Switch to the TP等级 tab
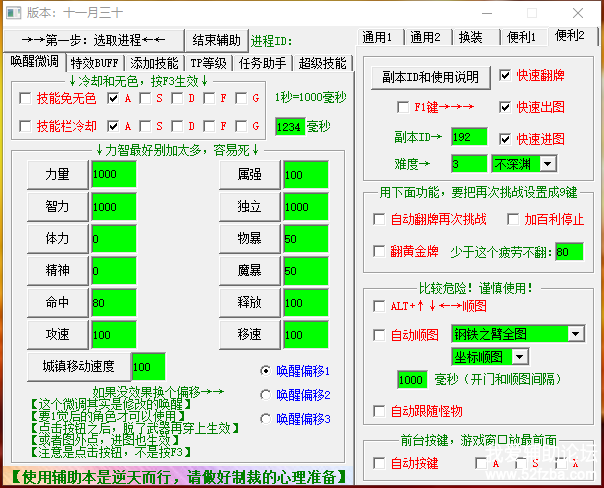Image resolution: width=604 pixels, height=488 pixels. pos(208,63)
